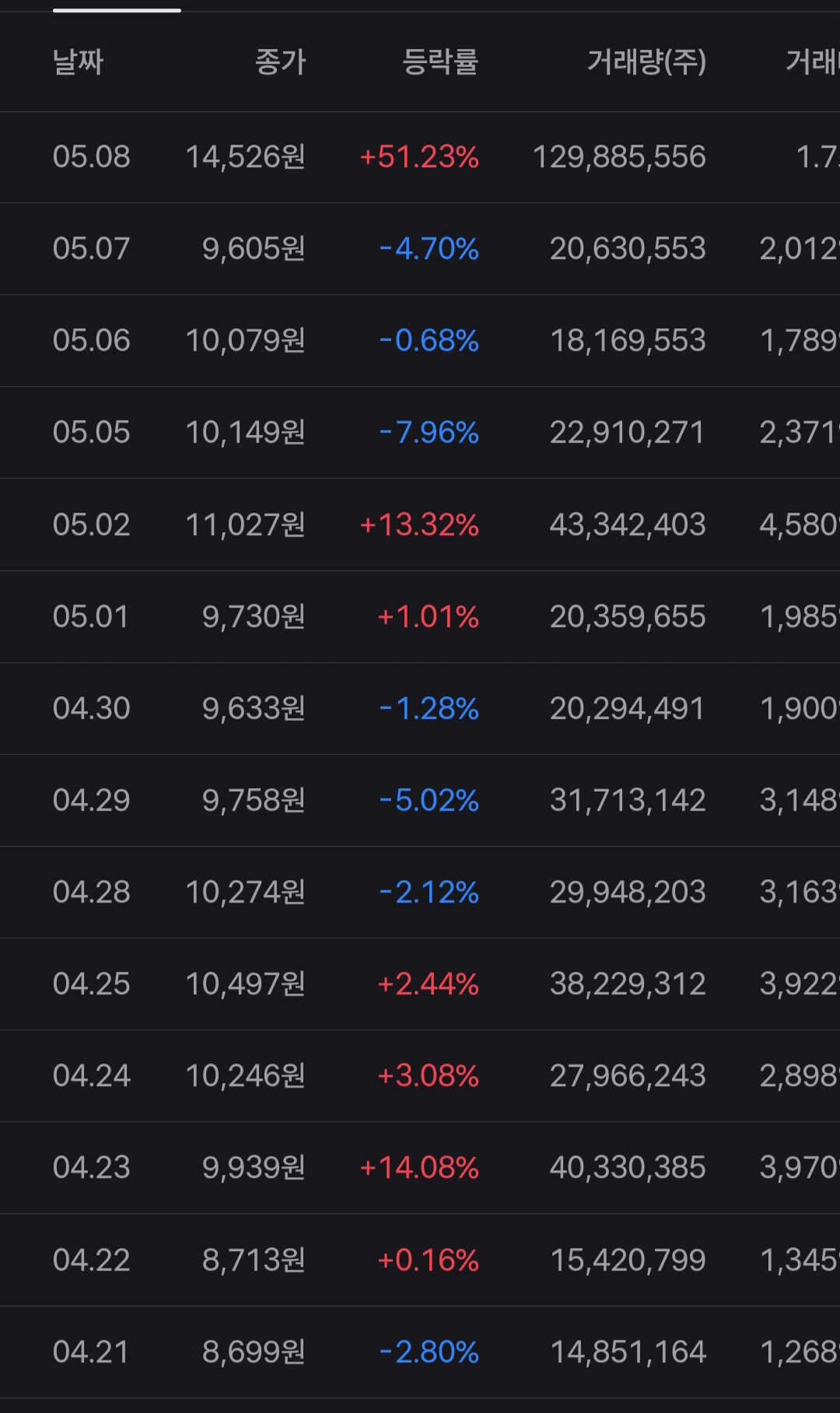Click volume 31,713,142 in the 04.29 row

coord(628,800)
